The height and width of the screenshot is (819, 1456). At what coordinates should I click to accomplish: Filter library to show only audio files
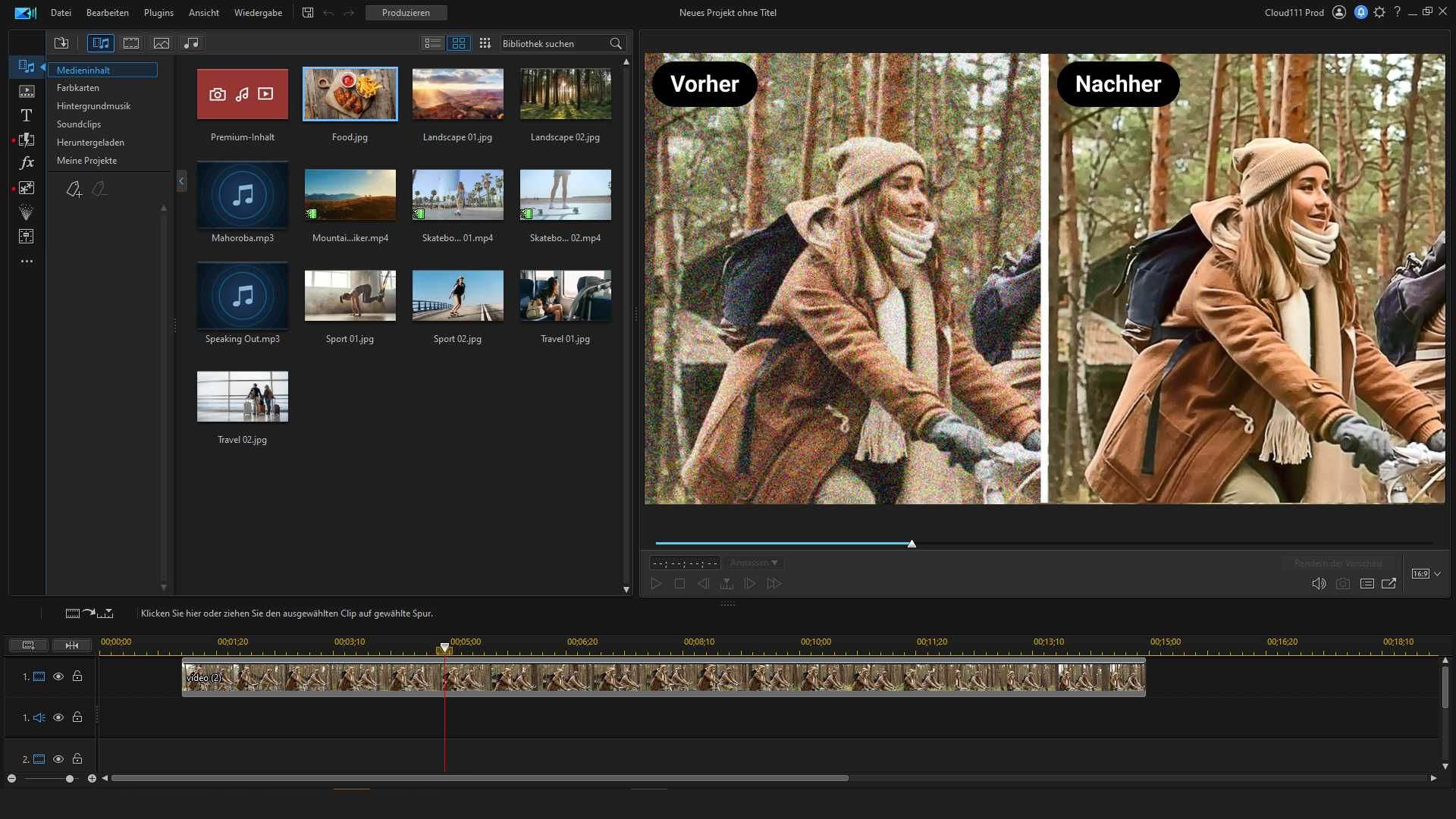tap(191, 43)
